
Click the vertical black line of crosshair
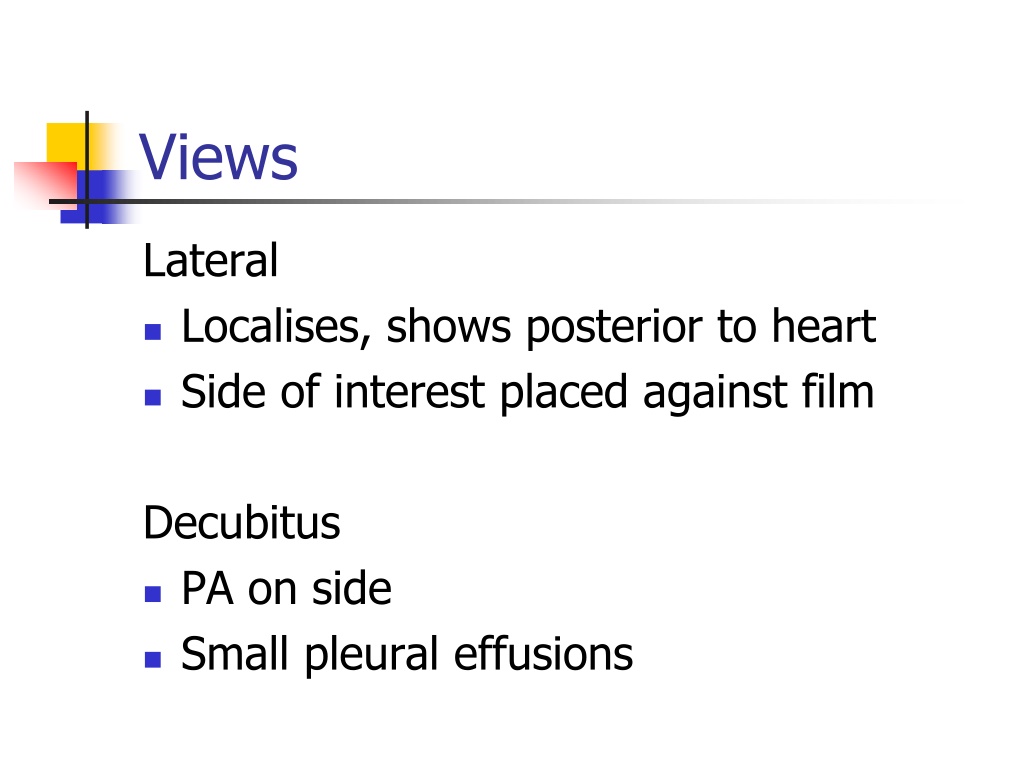(x=87, y=170)
